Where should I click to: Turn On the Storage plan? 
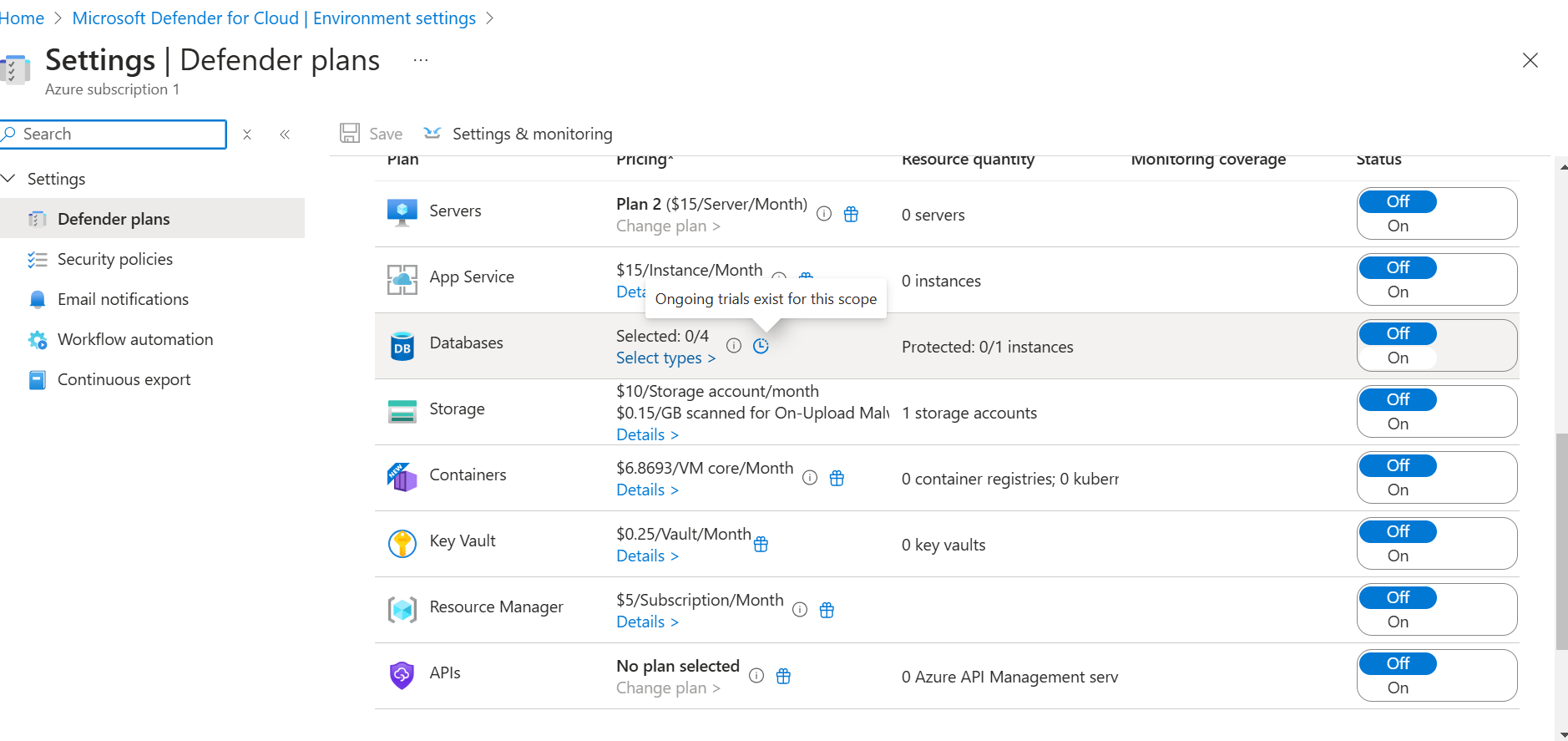click(1398, 424)
